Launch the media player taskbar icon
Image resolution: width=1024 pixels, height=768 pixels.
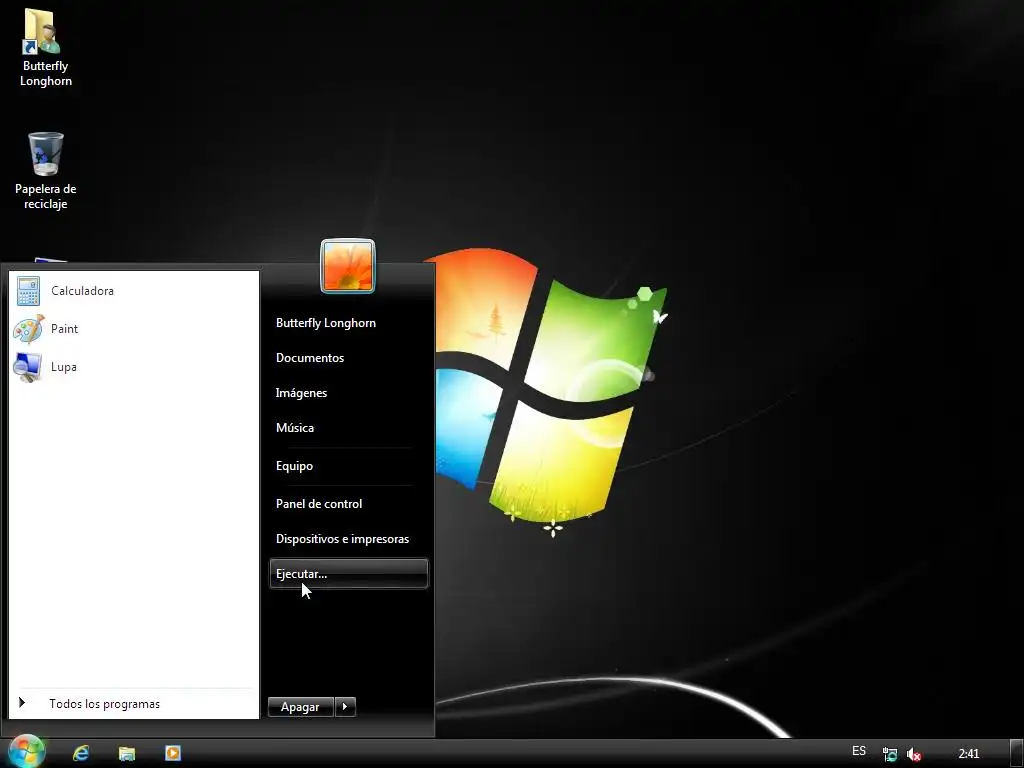click(x=172, y=753)
